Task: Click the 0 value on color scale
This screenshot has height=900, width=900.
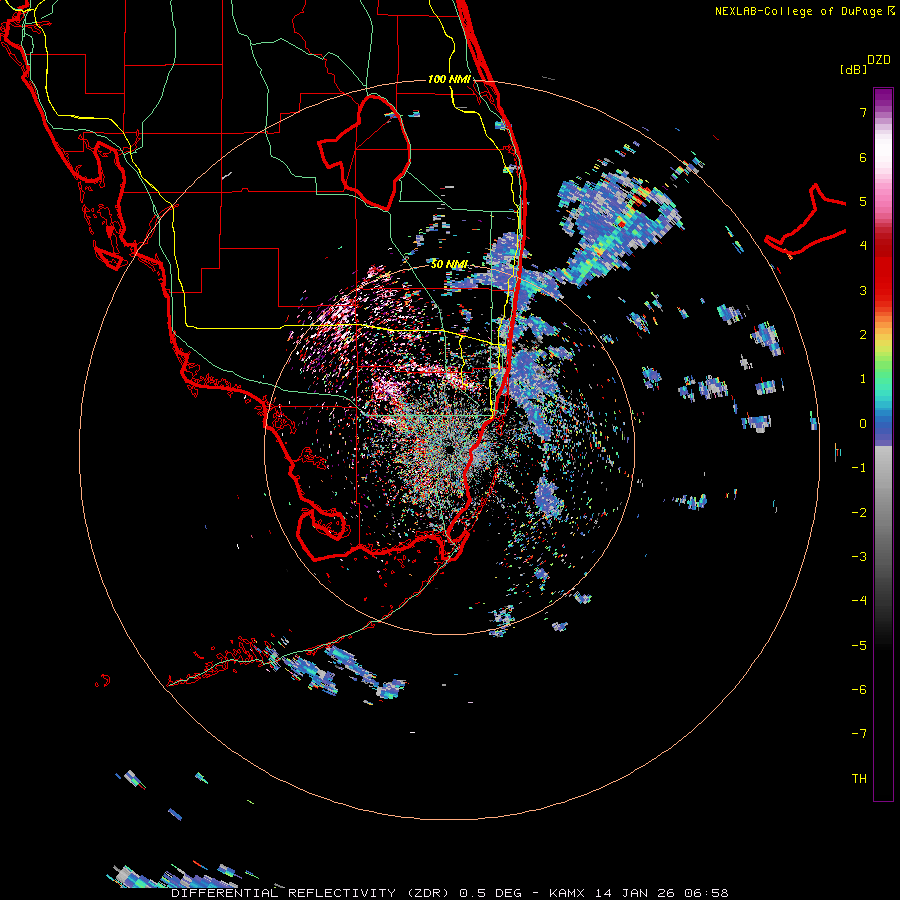Action: click(863, 424)
